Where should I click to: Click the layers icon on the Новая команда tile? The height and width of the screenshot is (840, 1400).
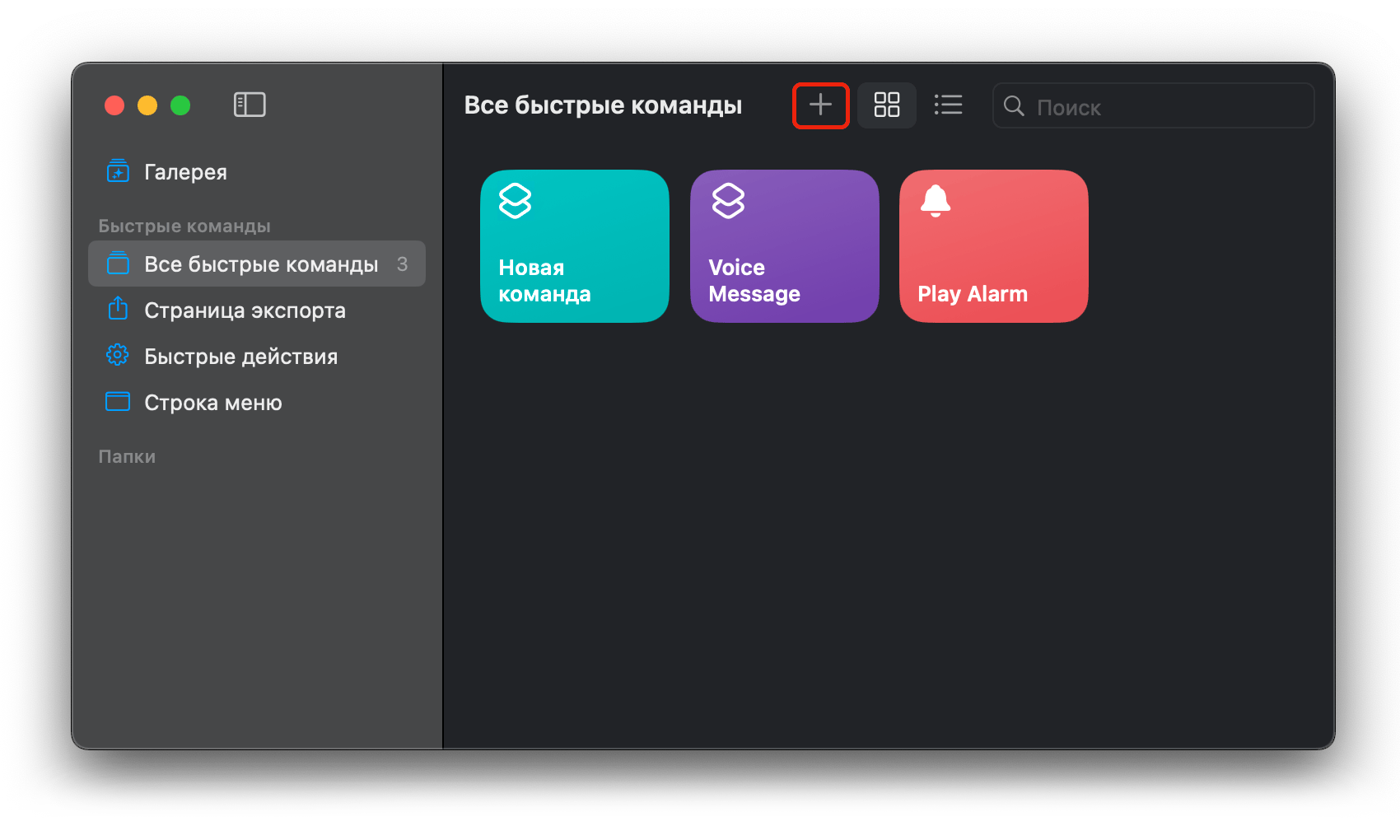[516, 201]
